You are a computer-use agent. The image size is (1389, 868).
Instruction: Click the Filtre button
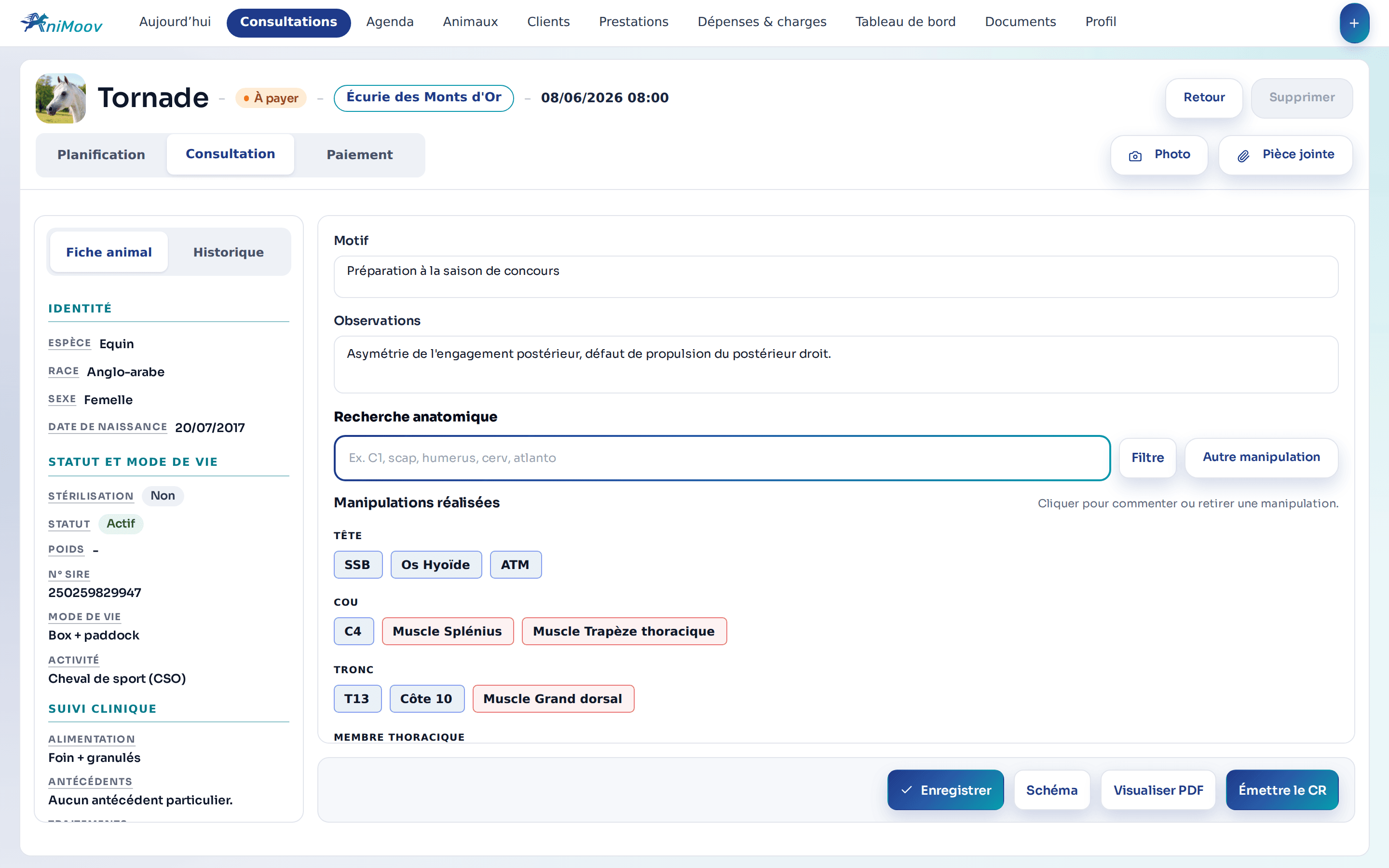point(1147,458)
